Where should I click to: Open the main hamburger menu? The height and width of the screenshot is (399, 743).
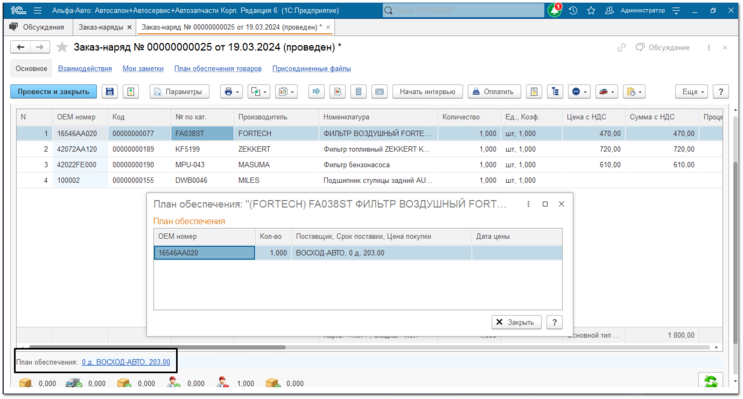pyautogui.click(x=37, y=10)
